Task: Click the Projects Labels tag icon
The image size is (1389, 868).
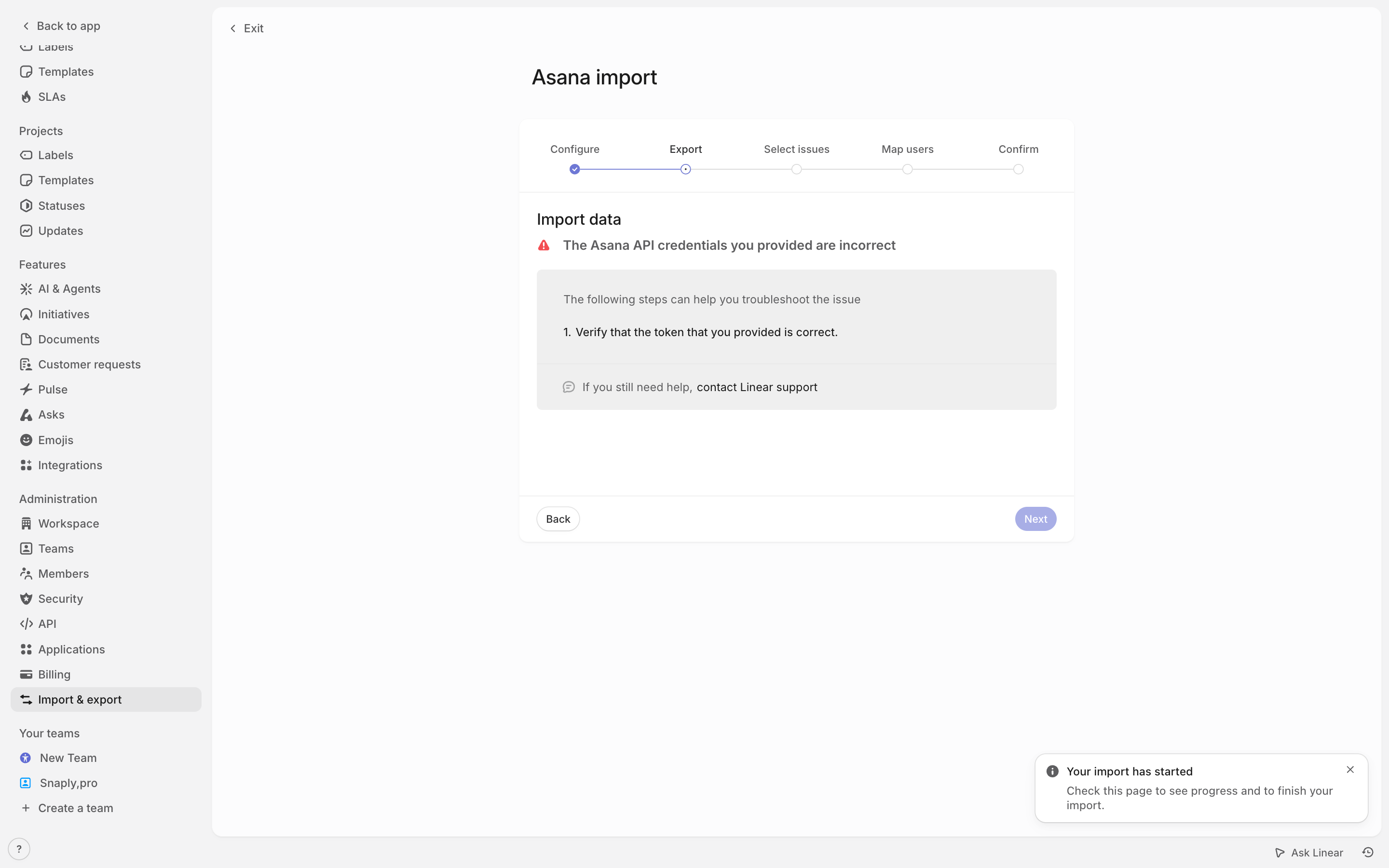Action: coord(26,155)
